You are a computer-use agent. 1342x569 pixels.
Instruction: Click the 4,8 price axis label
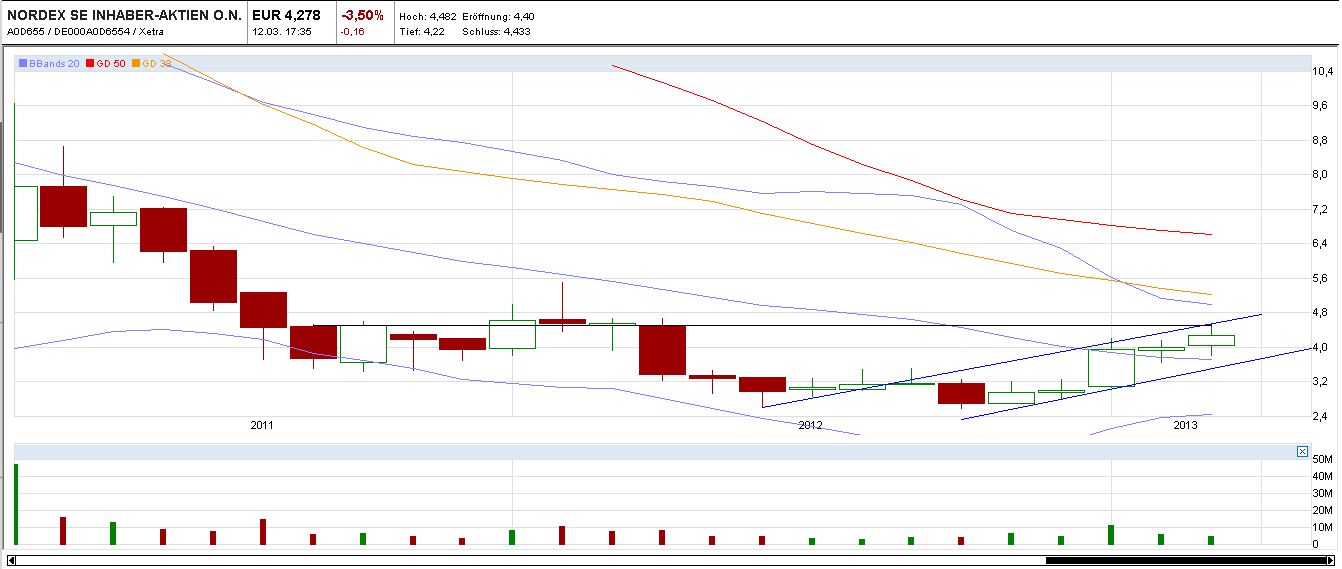tap(1321, 312)
